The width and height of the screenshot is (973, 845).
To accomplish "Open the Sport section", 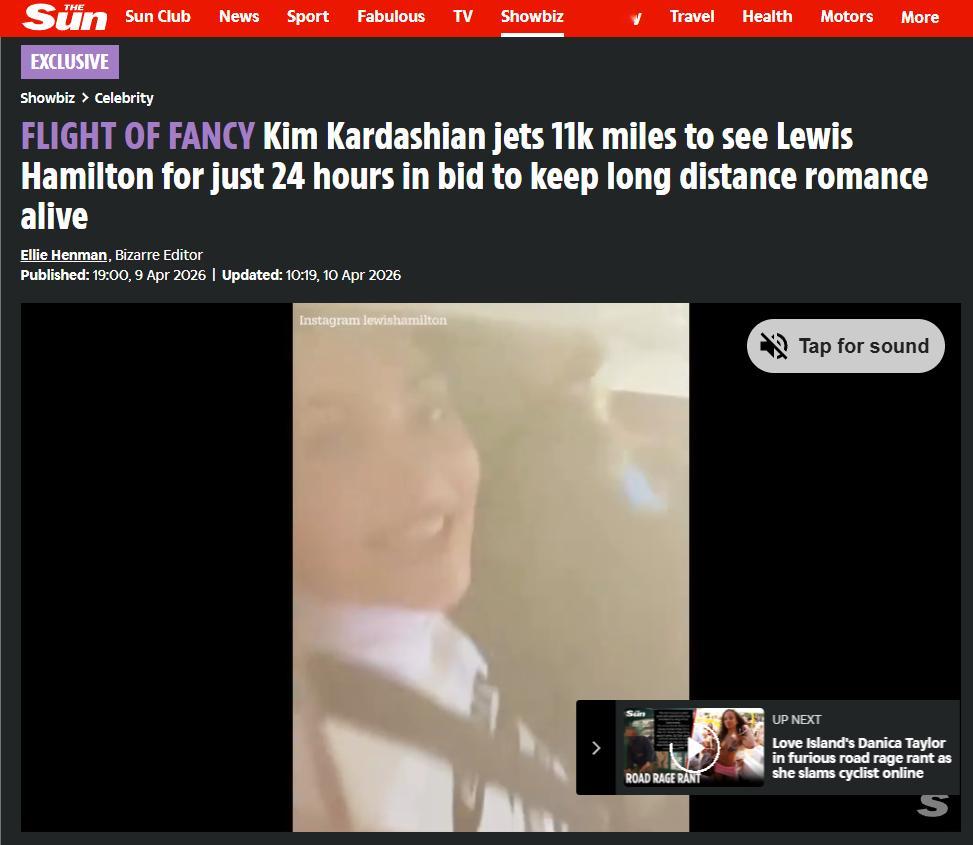I will [x=308, y=16].
